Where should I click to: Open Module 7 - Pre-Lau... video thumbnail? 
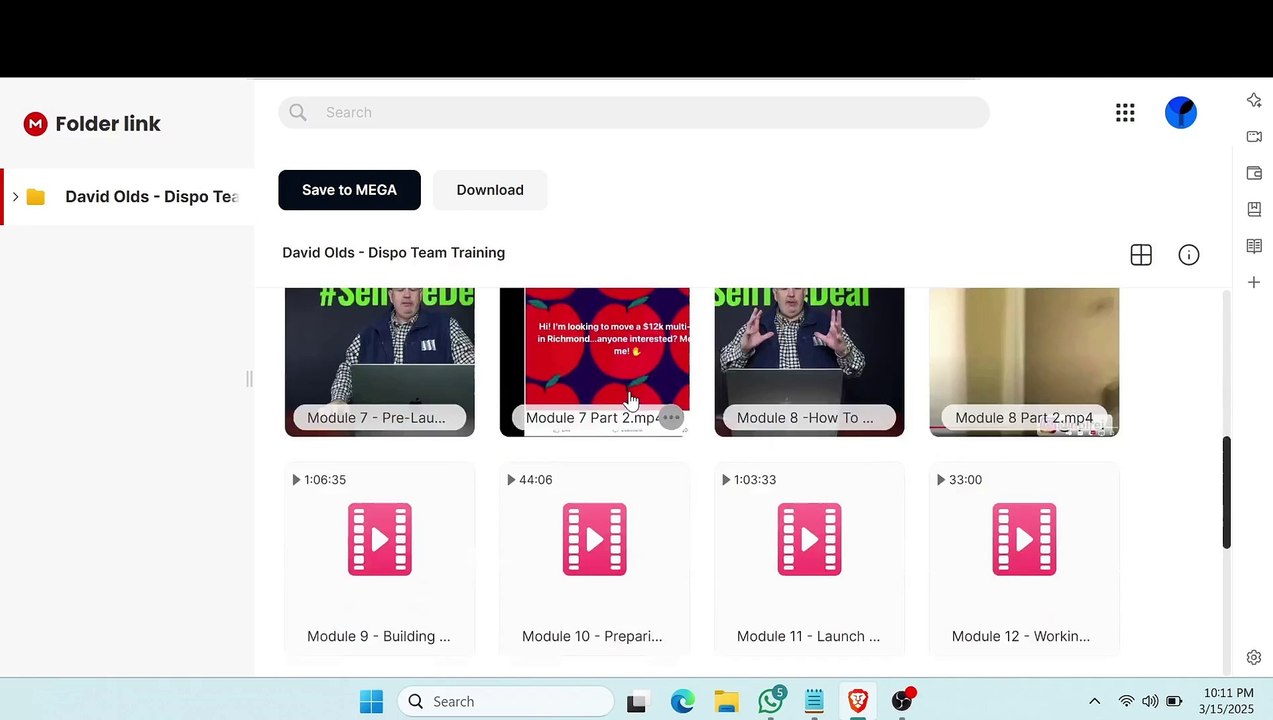click(x=380, y=362)
